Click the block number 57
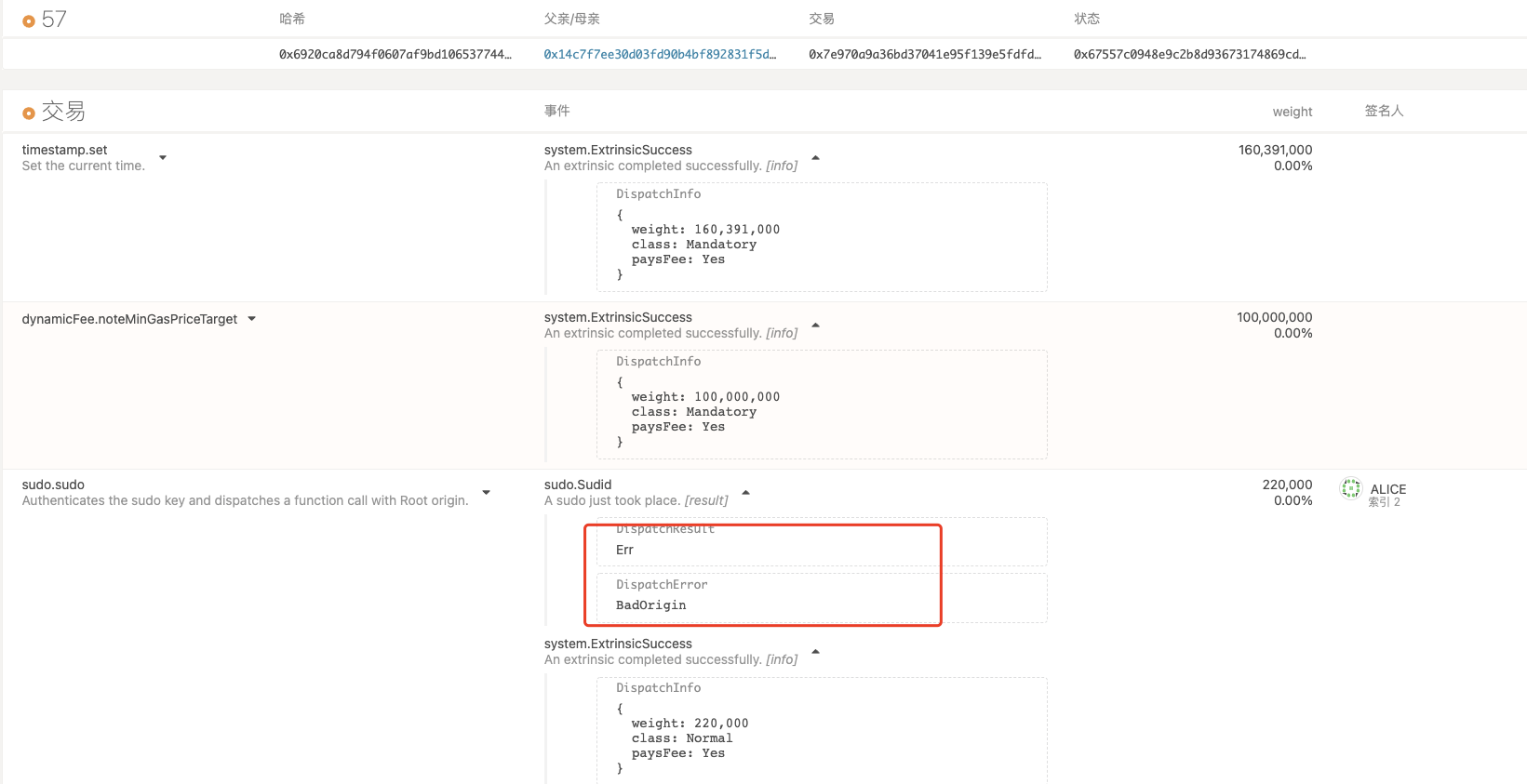The width and height of the screenshot is (1527, 784). (x=54, y=20)
